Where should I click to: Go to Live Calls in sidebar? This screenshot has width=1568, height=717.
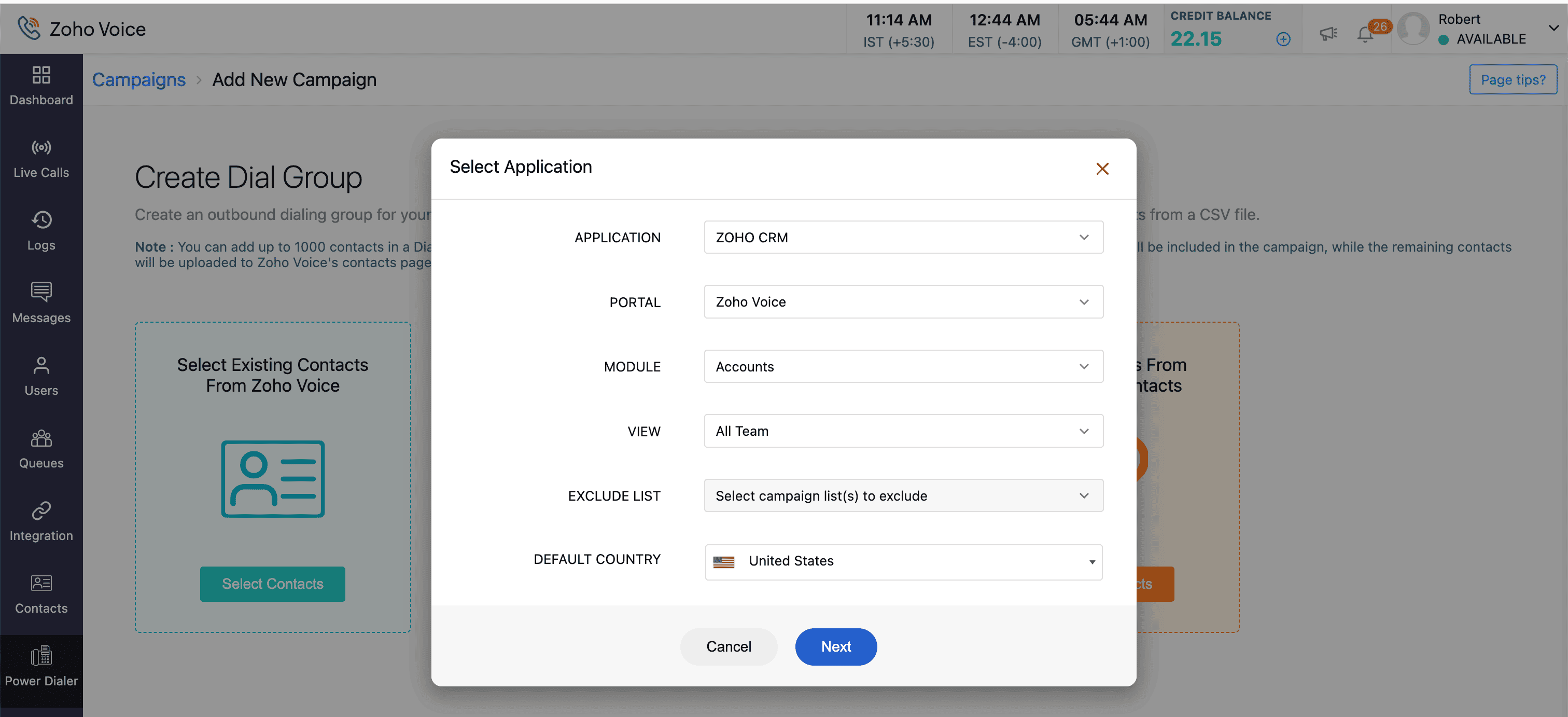coord(41,159)
